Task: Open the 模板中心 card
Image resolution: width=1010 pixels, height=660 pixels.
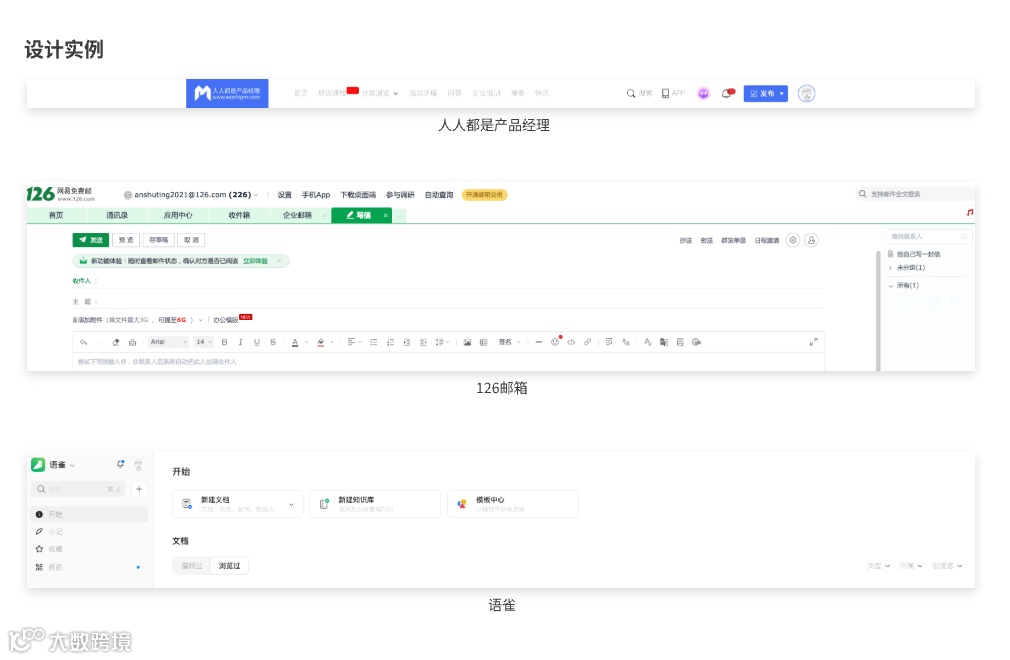Action: pos(513,504)
